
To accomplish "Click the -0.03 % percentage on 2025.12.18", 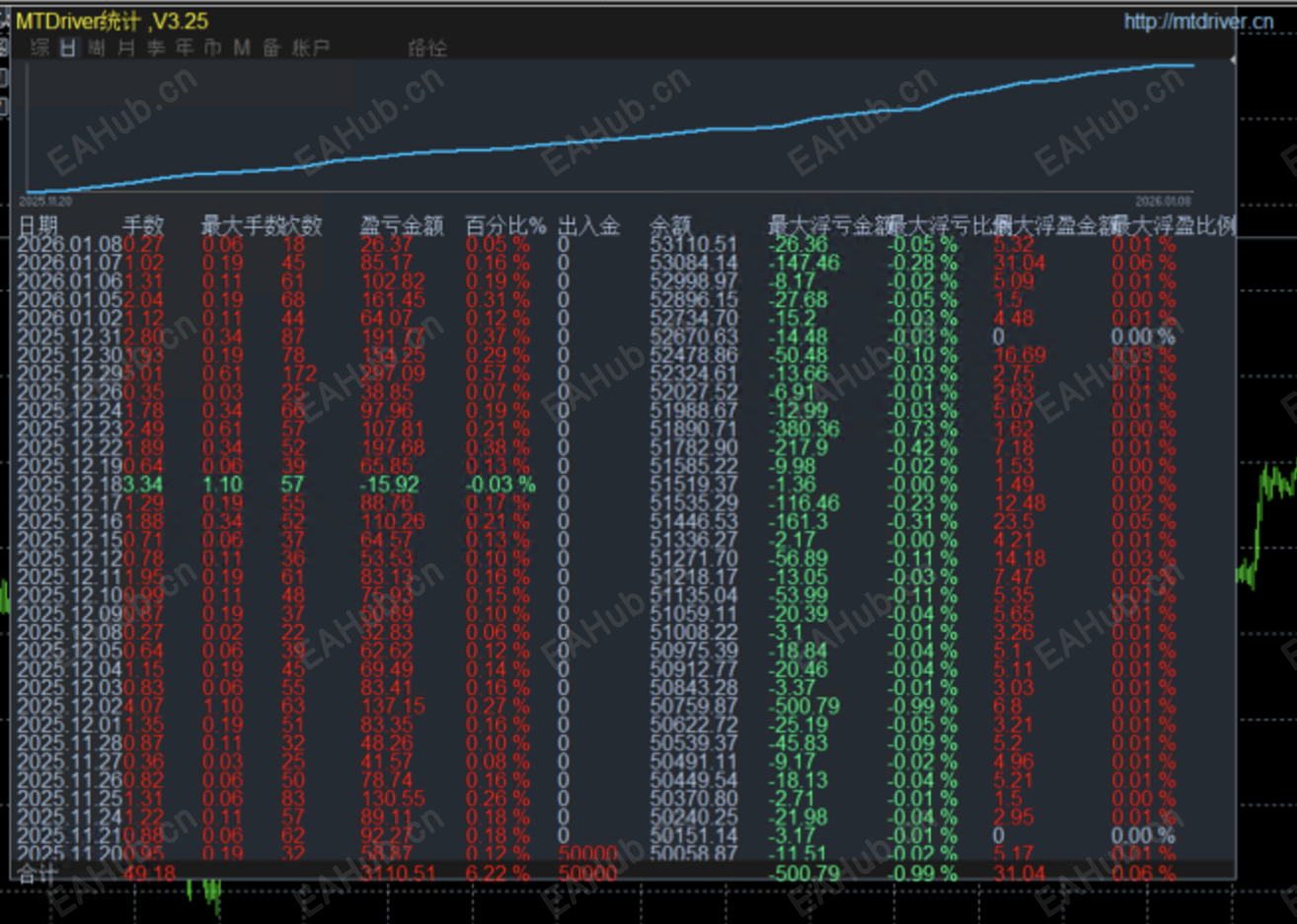I will [500, 485].
